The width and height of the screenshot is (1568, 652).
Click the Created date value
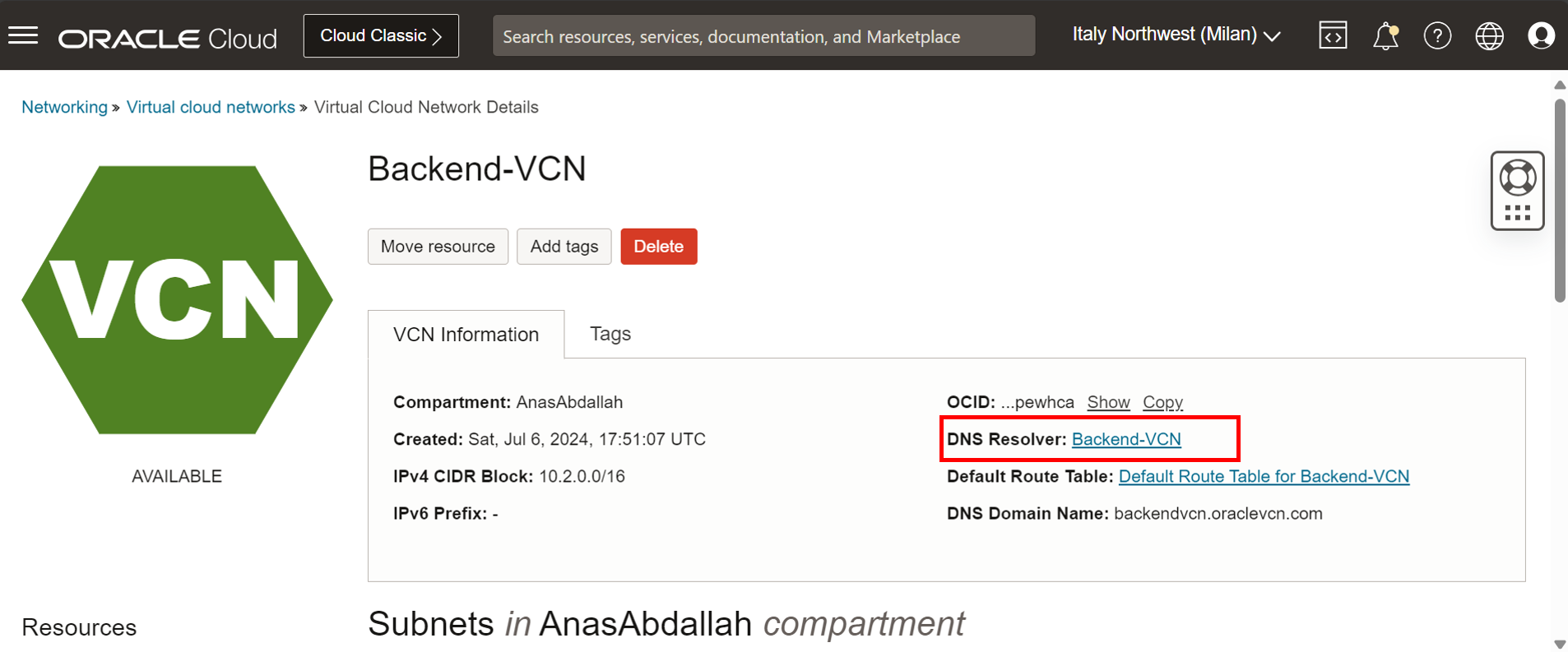pyautogui.click(x=587, y=439)
